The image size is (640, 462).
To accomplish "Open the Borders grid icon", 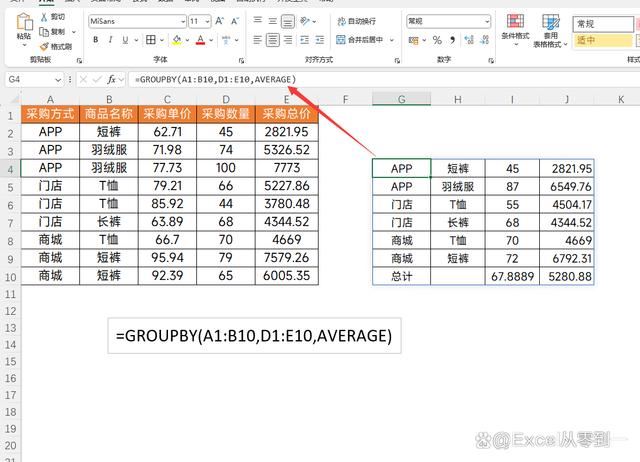I will [151, 40].
